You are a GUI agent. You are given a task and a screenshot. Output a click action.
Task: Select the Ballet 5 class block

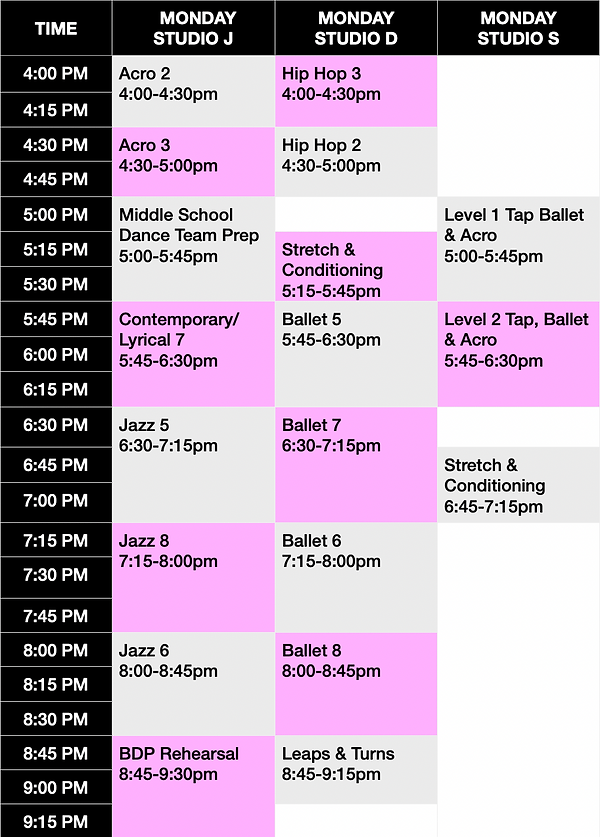coord(356,354)
